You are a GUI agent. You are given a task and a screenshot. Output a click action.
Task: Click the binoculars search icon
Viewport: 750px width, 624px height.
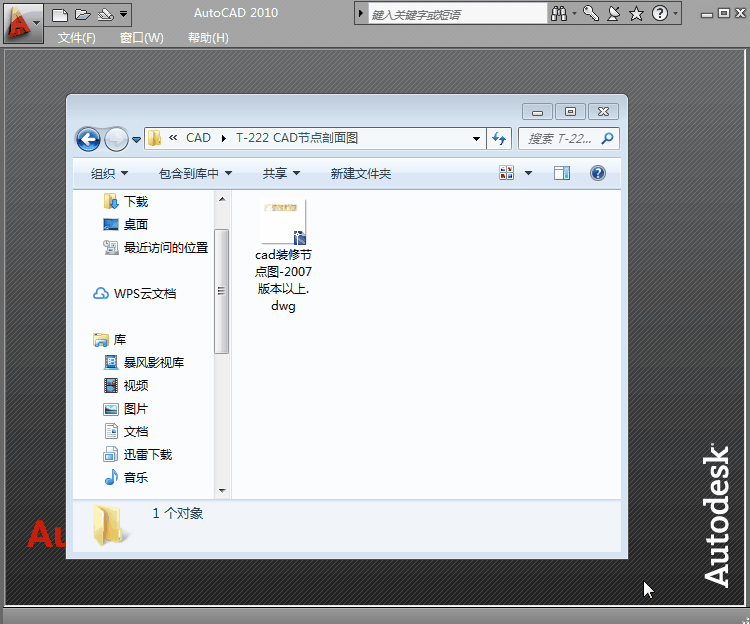559,14
